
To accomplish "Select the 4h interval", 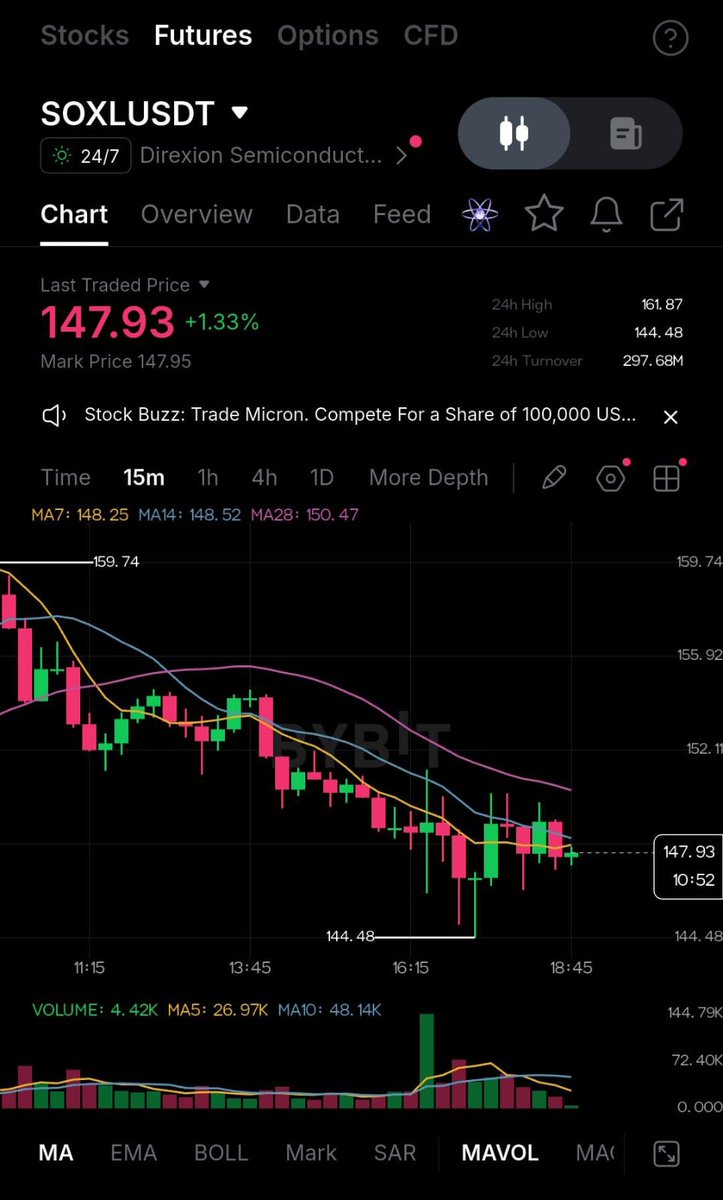I will (x=264, y=478).
